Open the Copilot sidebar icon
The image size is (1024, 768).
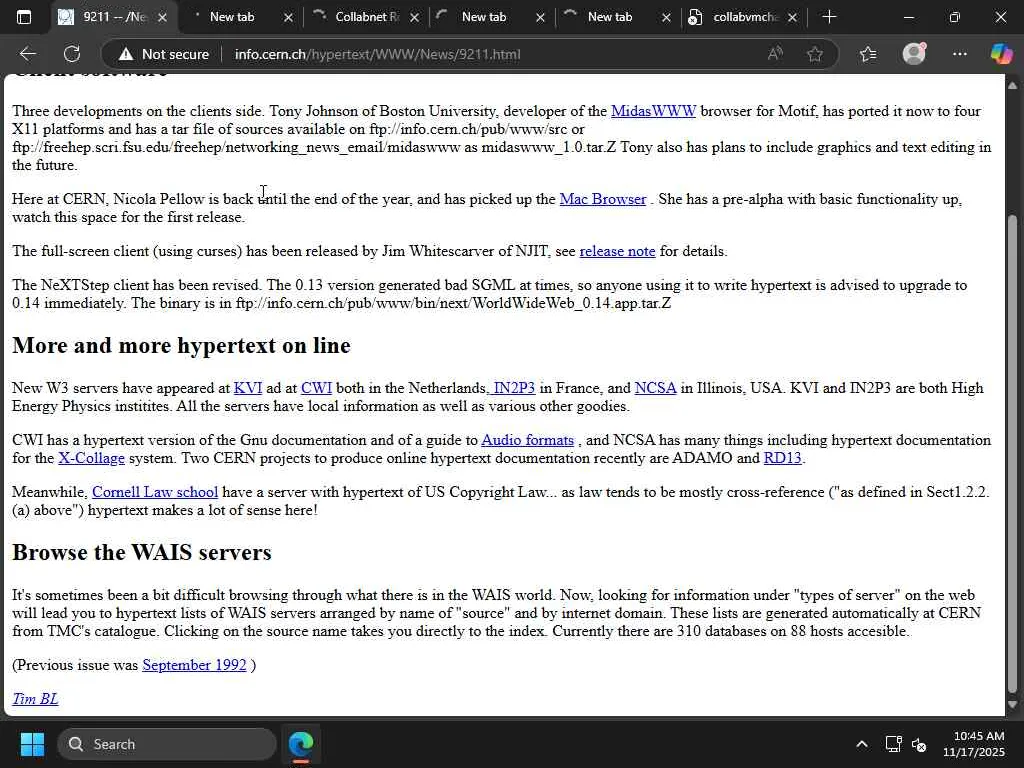coord(1000,54)
